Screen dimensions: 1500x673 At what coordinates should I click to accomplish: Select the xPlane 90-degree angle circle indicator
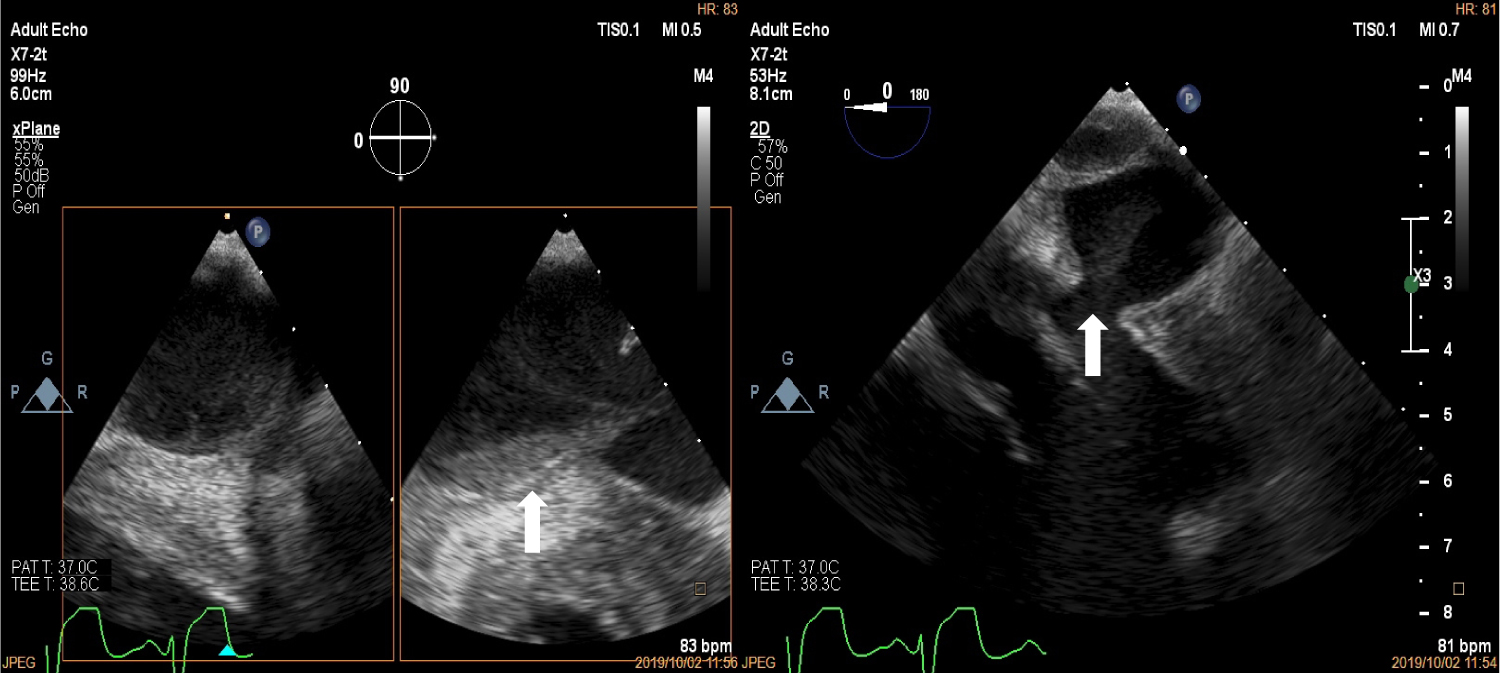pos(400,138)
